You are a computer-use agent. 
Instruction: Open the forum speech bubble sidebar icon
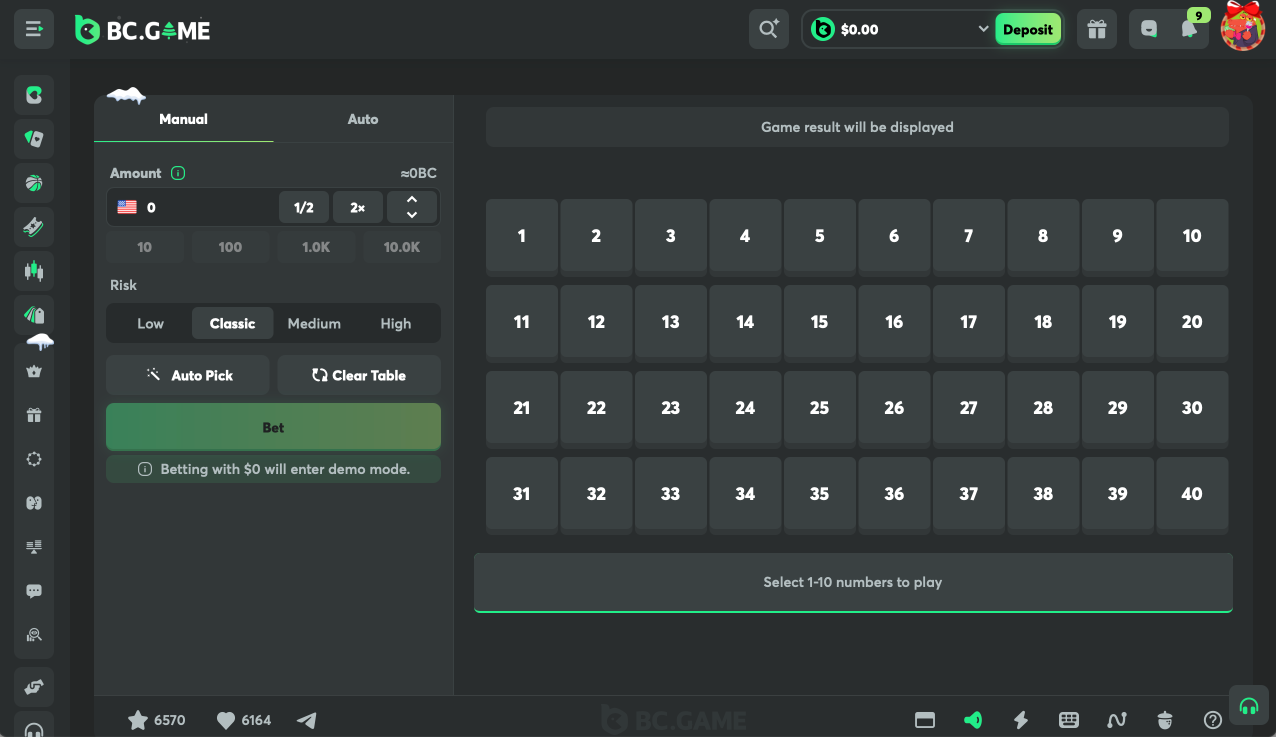pos(34,591)
